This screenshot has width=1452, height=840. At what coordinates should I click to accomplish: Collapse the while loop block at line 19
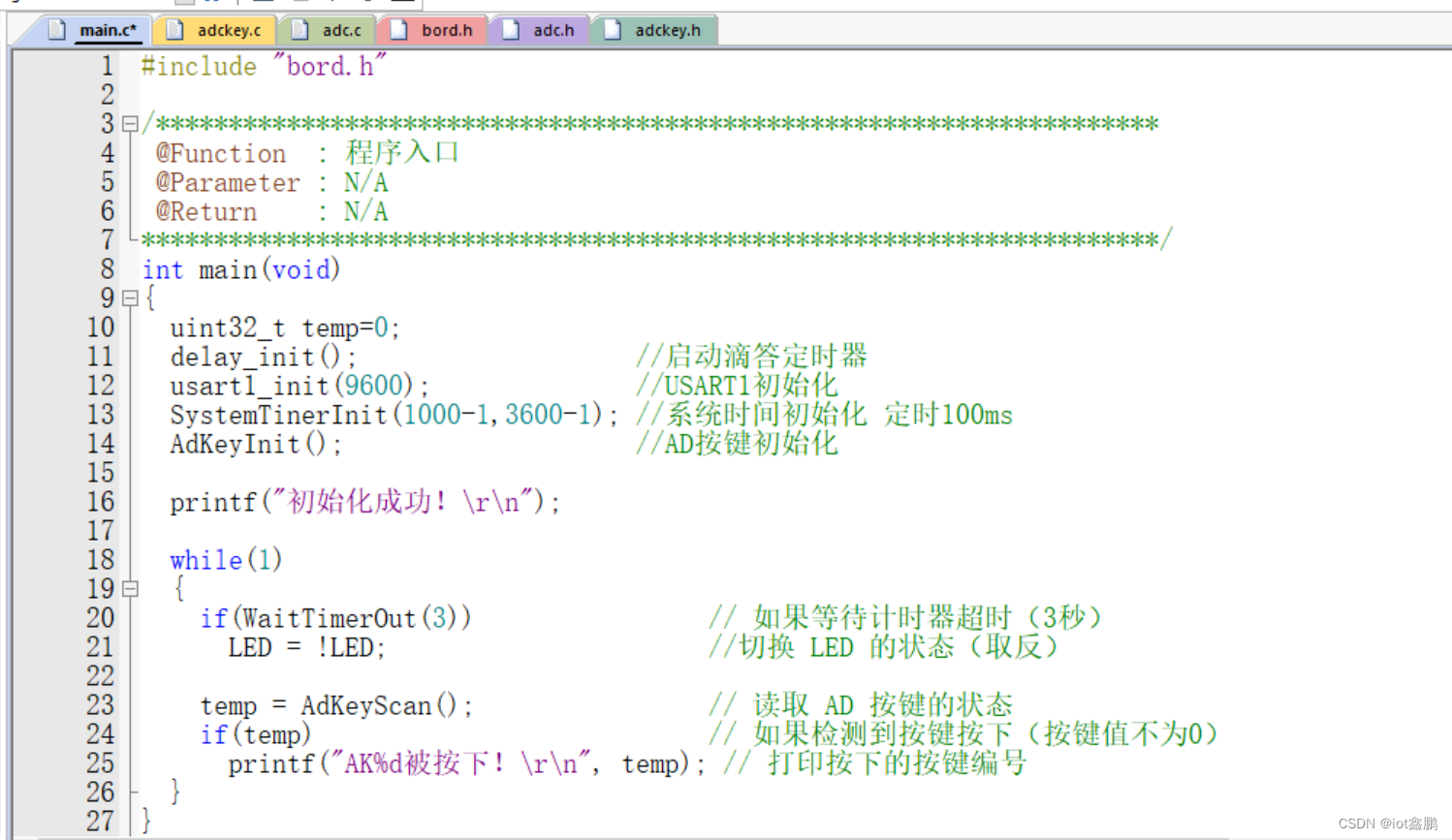130,589
